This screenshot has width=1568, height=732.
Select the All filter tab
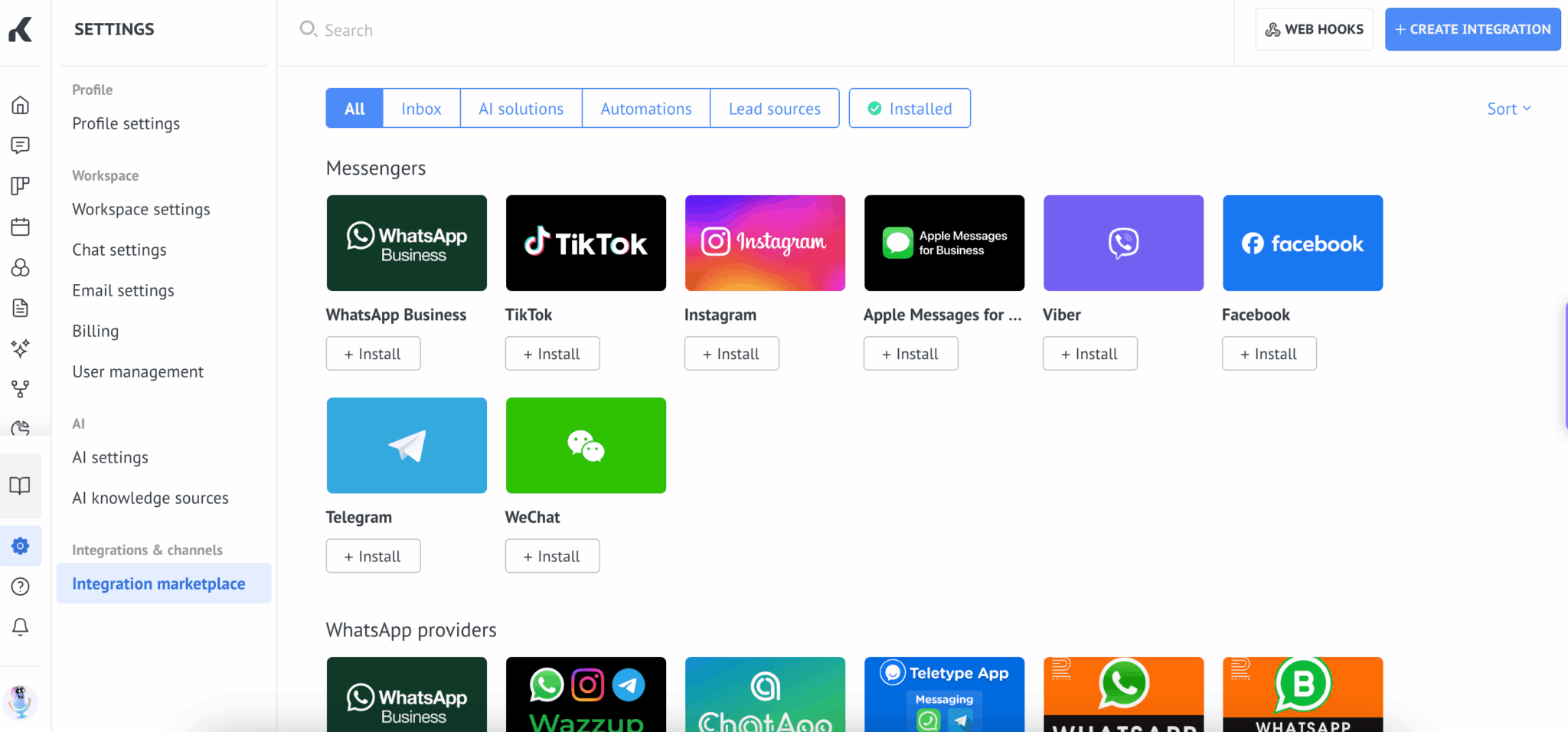coord(354,108)
